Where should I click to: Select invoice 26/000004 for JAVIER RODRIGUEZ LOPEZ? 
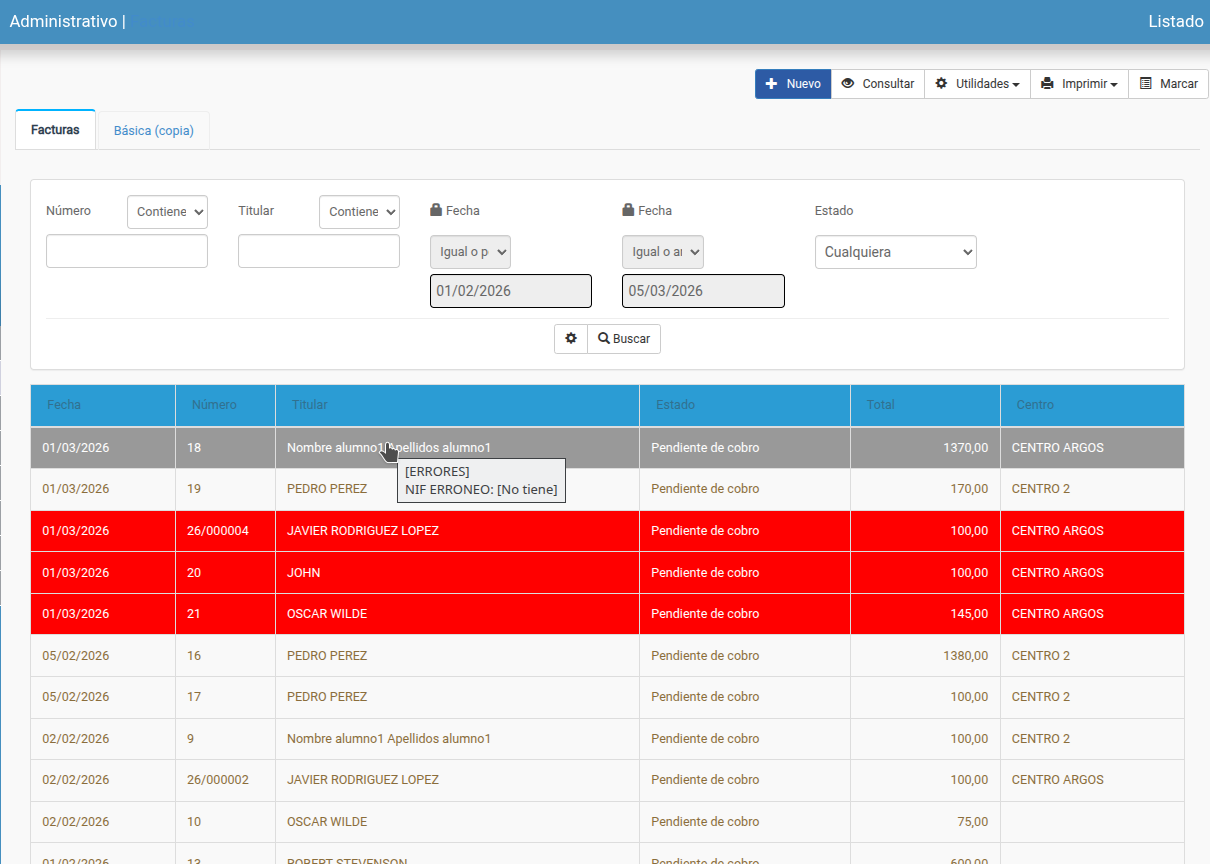[x=362, y=531]
